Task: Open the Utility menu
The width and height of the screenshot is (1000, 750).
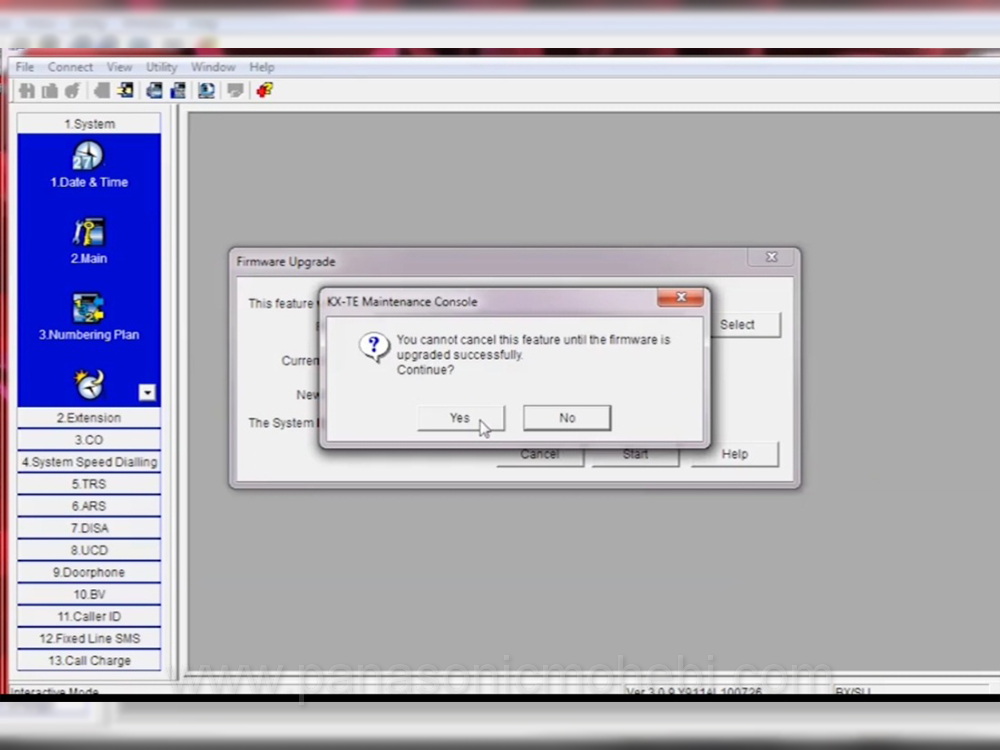Action: point(161,67)
